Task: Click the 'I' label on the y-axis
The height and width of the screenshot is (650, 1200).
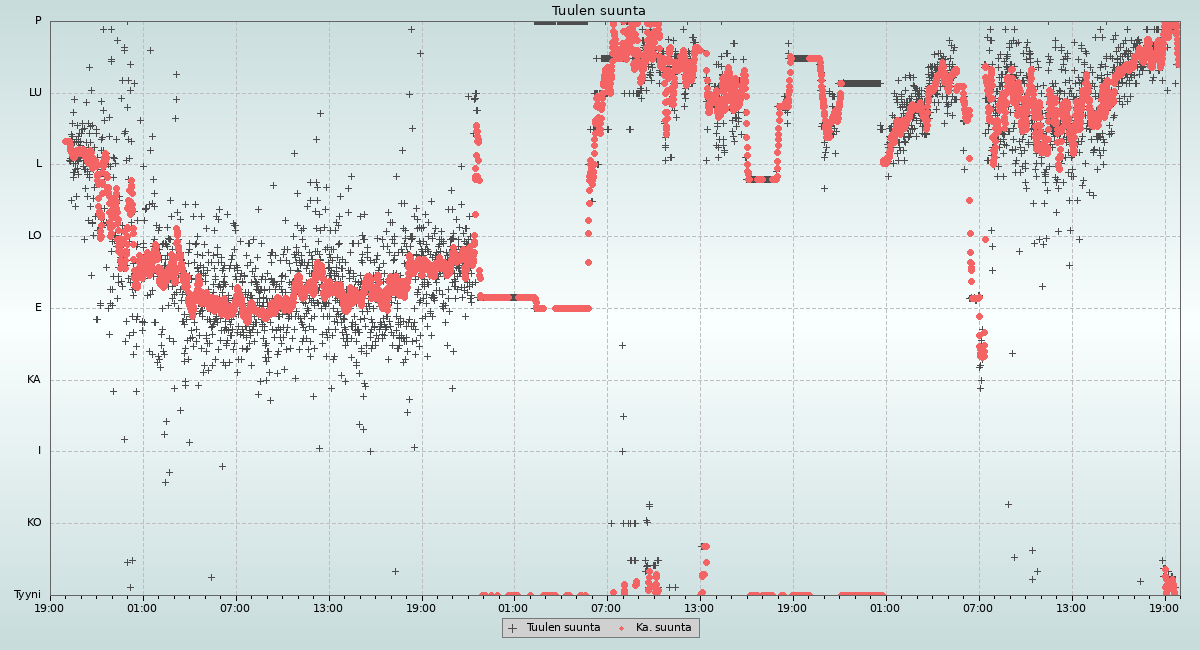Action: point(40,451)
